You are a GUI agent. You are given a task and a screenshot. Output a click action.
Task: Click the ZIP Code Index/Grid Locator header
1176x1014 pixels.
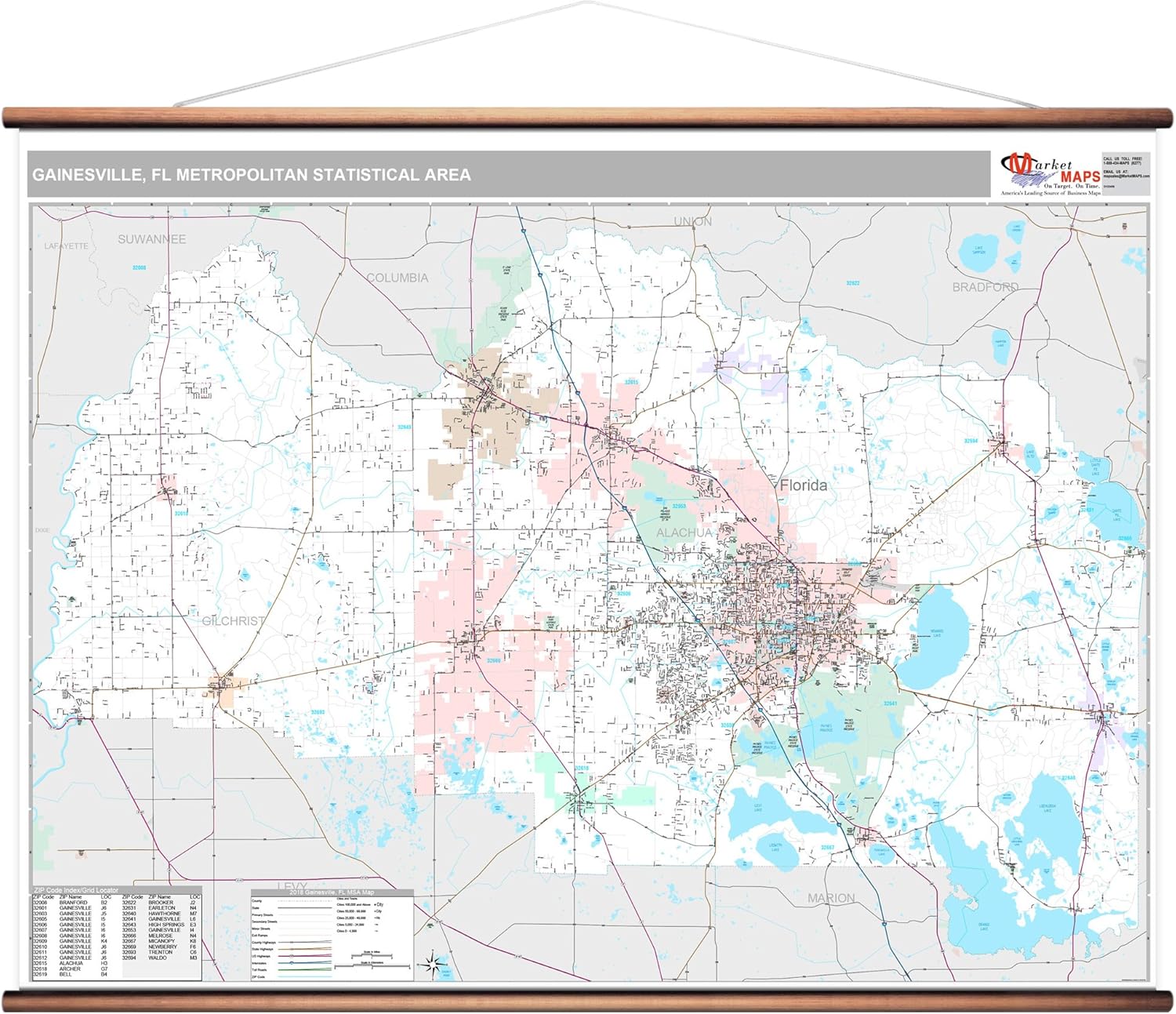(x=76, y=890)
